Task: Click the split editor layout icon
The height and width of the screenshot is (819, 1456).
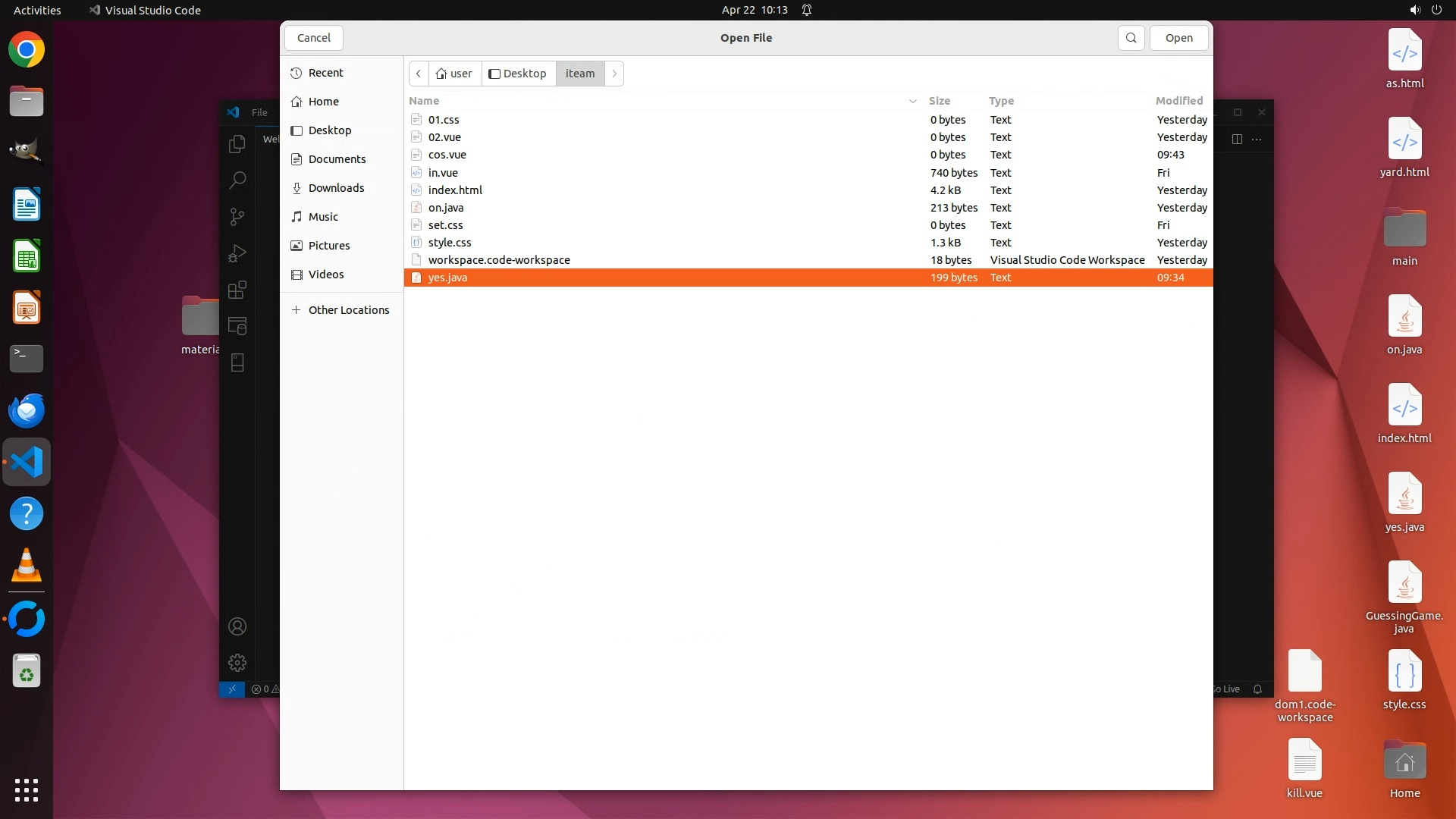Action: point(1237,139)
